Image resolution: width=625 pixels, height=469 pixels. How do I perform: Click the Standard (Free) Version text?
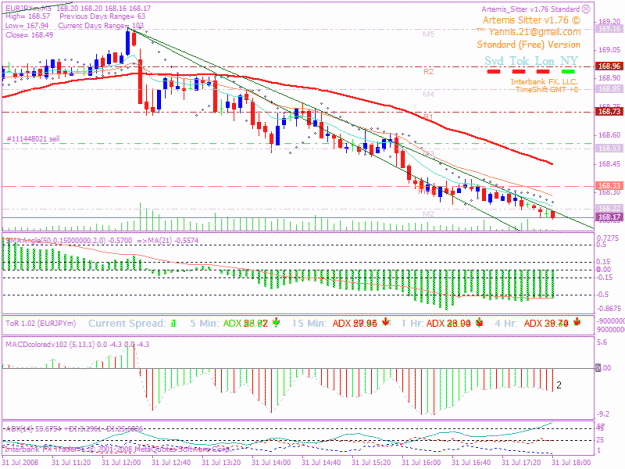(x=529, y=45)
